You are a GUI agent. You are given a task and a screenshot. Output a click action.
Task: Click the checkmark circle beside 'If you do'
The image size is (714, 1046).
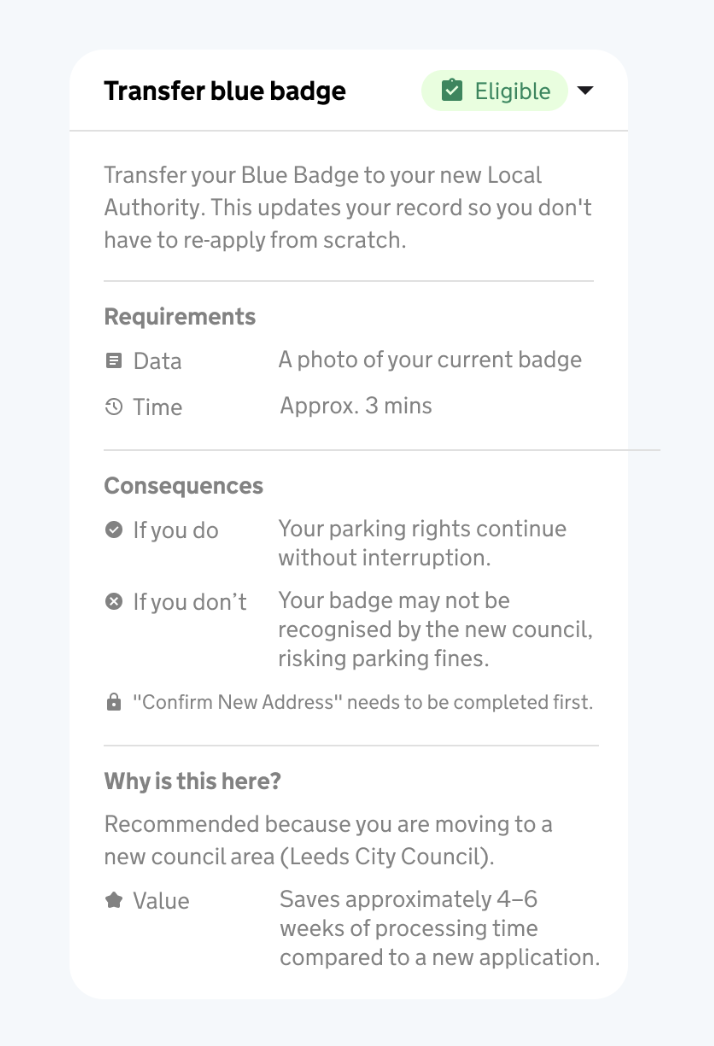pos(113,531)
